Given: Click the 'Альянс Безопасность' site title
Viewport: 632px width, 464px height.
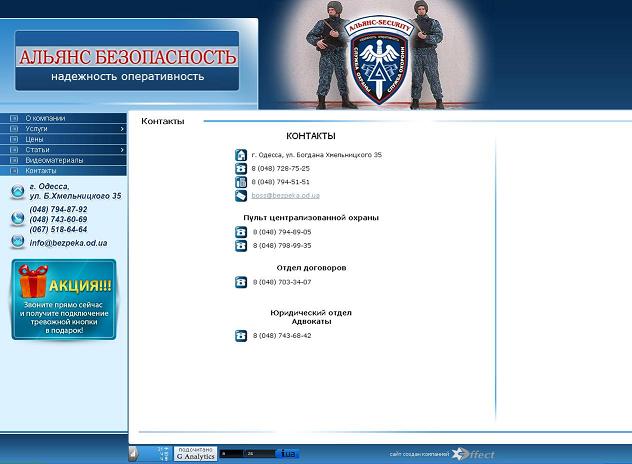Looking at the screenshot, I should tap(127, 57).
